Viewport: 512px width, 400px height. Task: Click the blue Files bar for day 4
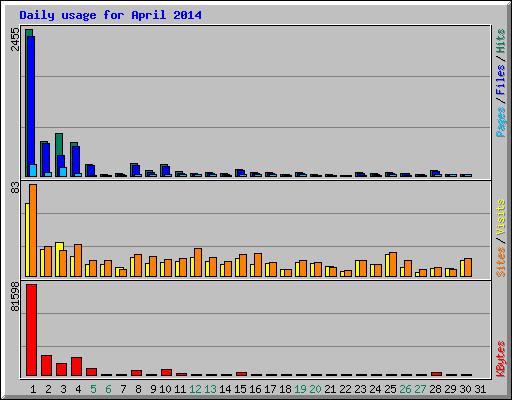click(76, 160)
